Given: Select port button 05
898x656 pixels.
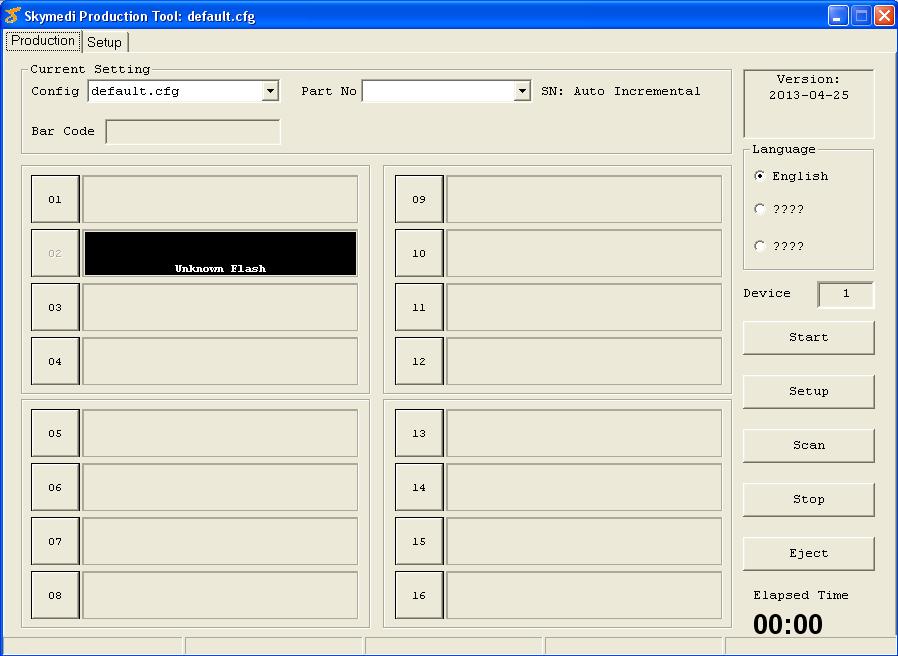Looking at the screenshot, I should pyautogui.click(x=55, y=433).
